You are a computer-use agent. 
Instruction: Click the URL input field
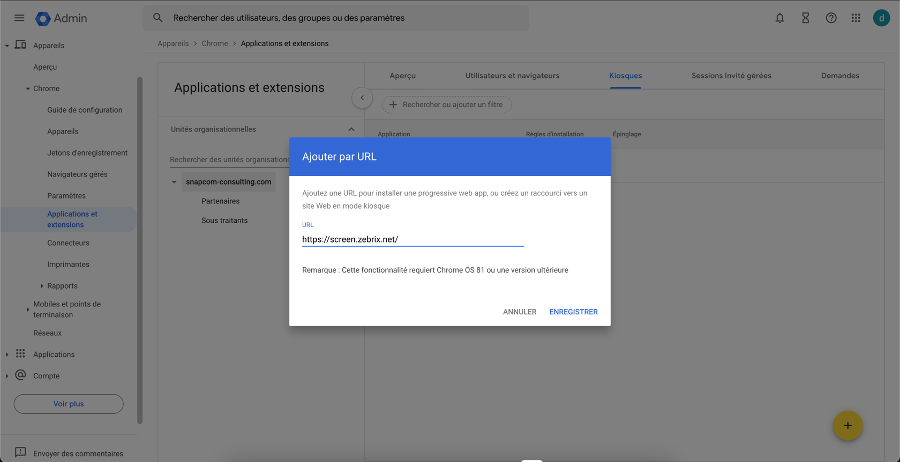412,239
